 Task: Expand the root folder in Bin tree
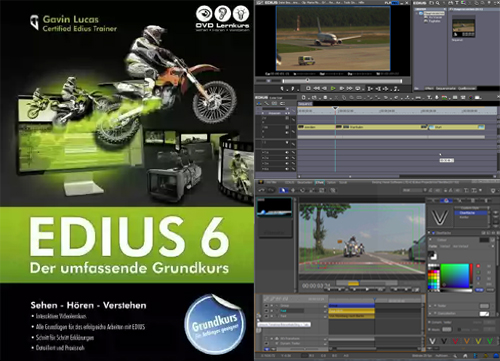[417, 13]
